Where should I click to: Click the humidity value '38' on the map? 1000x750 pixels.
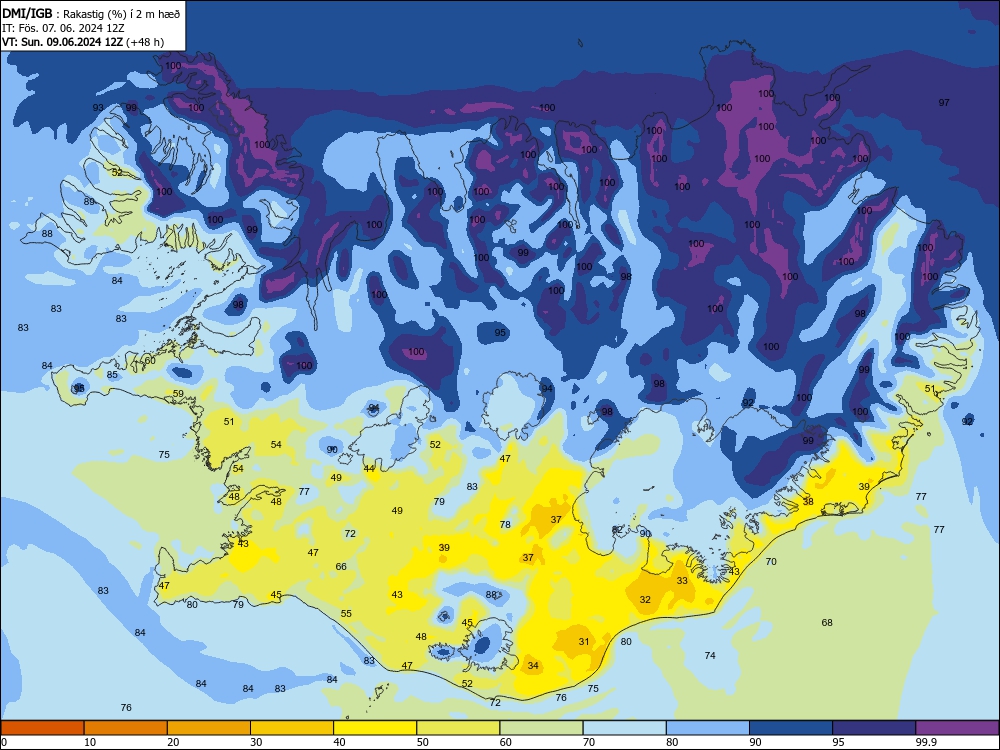808,501
